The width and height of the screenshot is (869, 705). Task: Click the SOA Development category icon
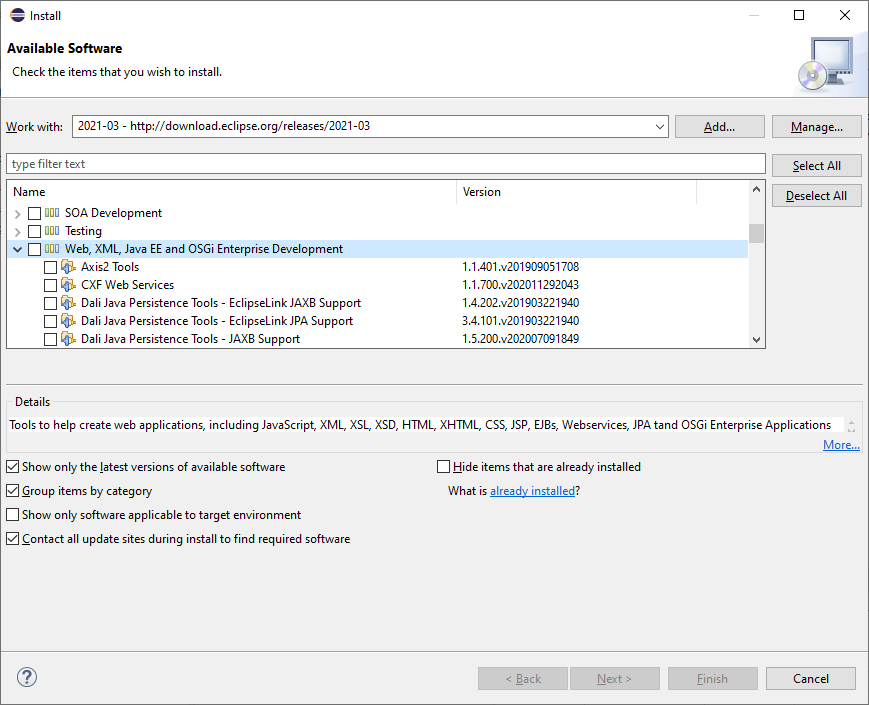tap(52, 213)
